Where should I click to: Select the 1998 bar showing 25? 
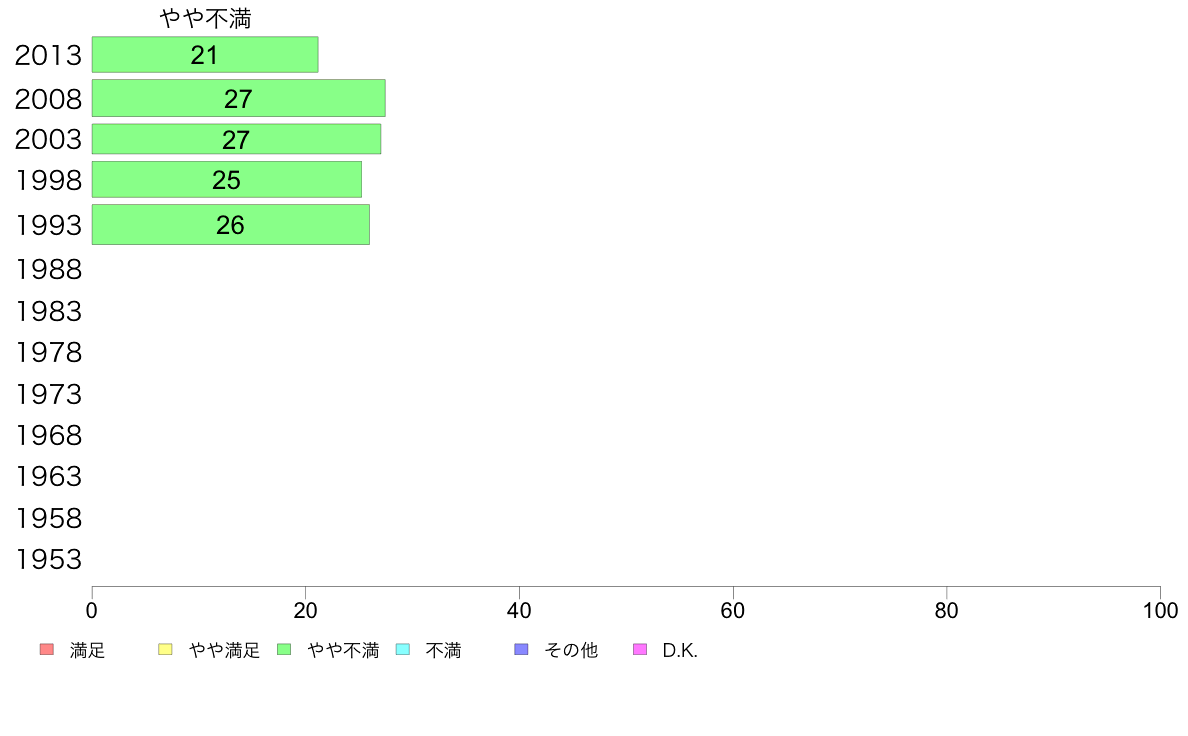pyautogui.click(x=227, y=180)
